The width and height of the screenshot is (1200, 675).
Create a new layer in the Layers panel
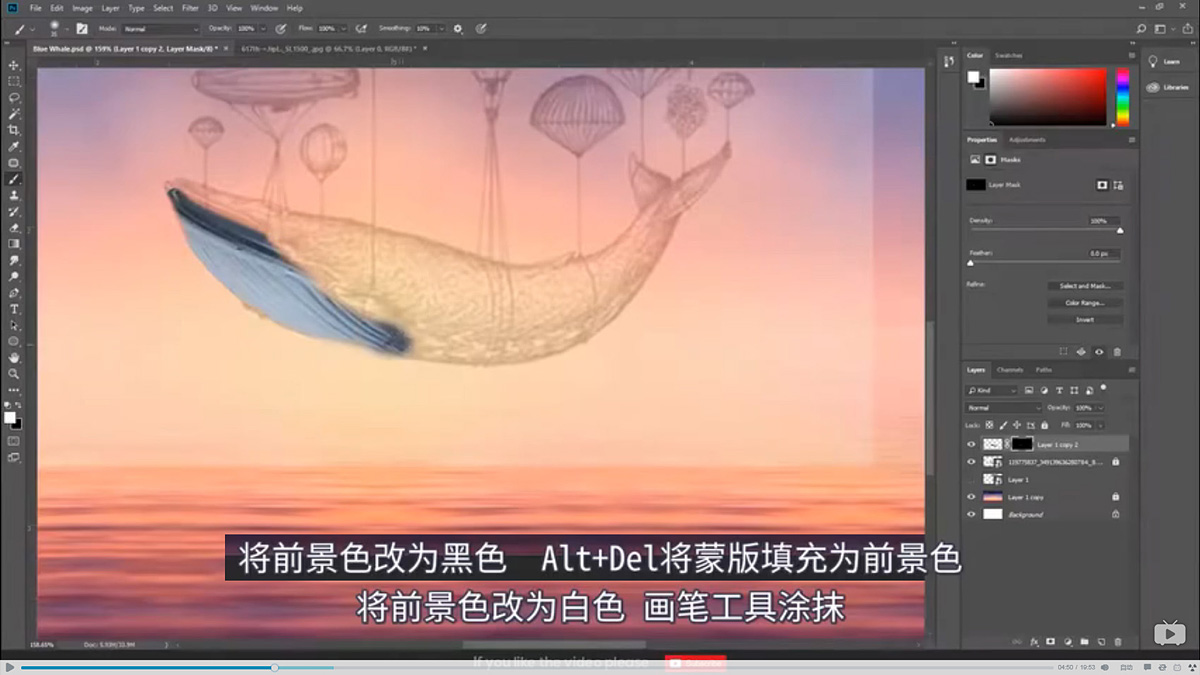pyautogui.click(x=1101, y=641)
